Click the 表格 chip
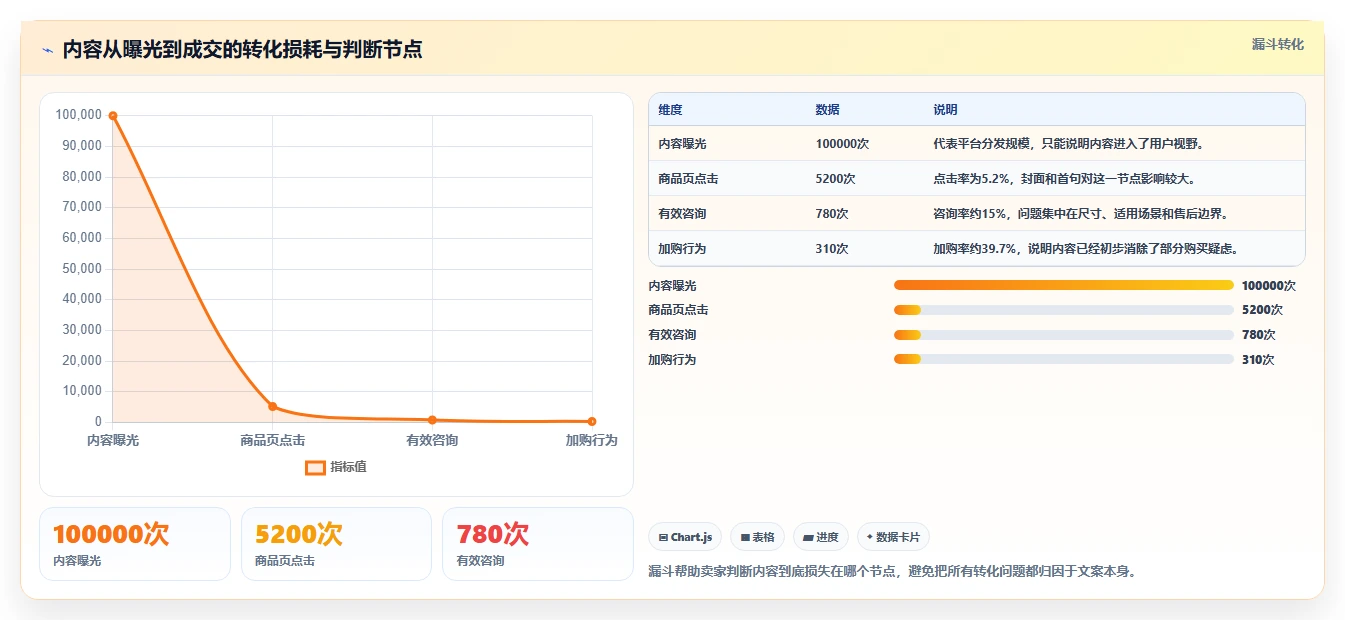 coord(757,537)
